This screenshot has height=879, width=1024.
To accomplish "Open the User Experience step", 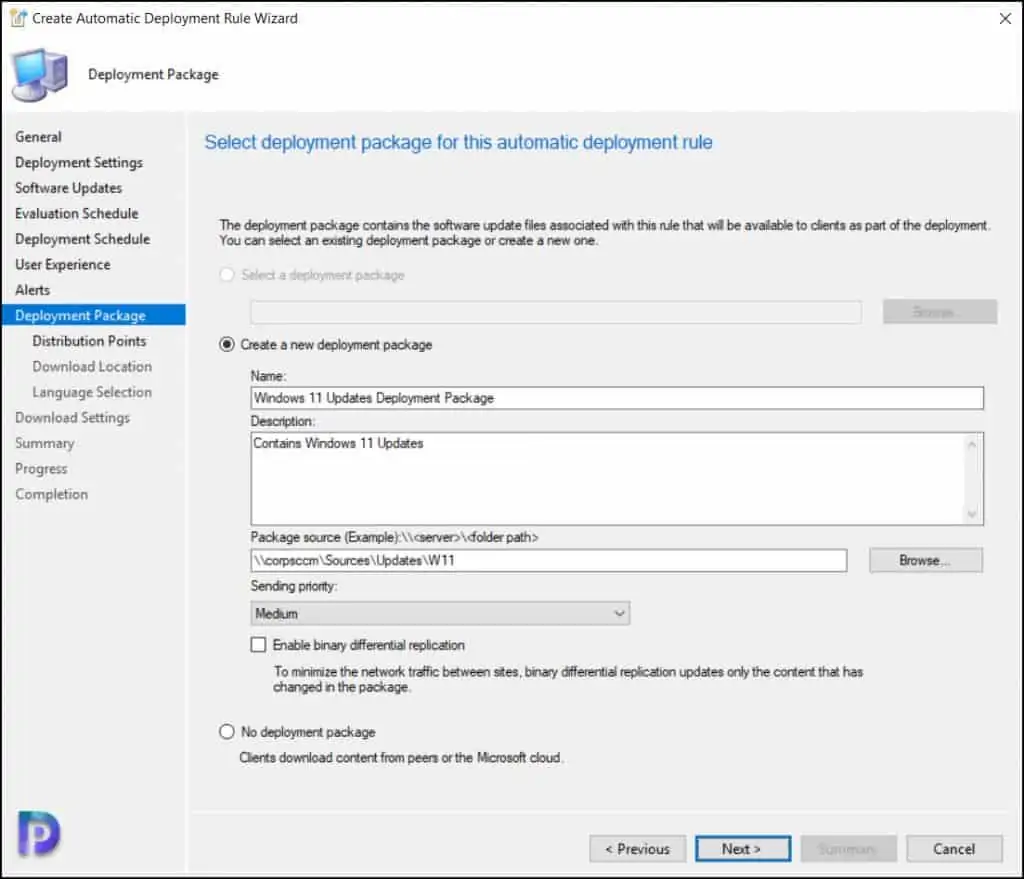I will click(x=62, y=264).
